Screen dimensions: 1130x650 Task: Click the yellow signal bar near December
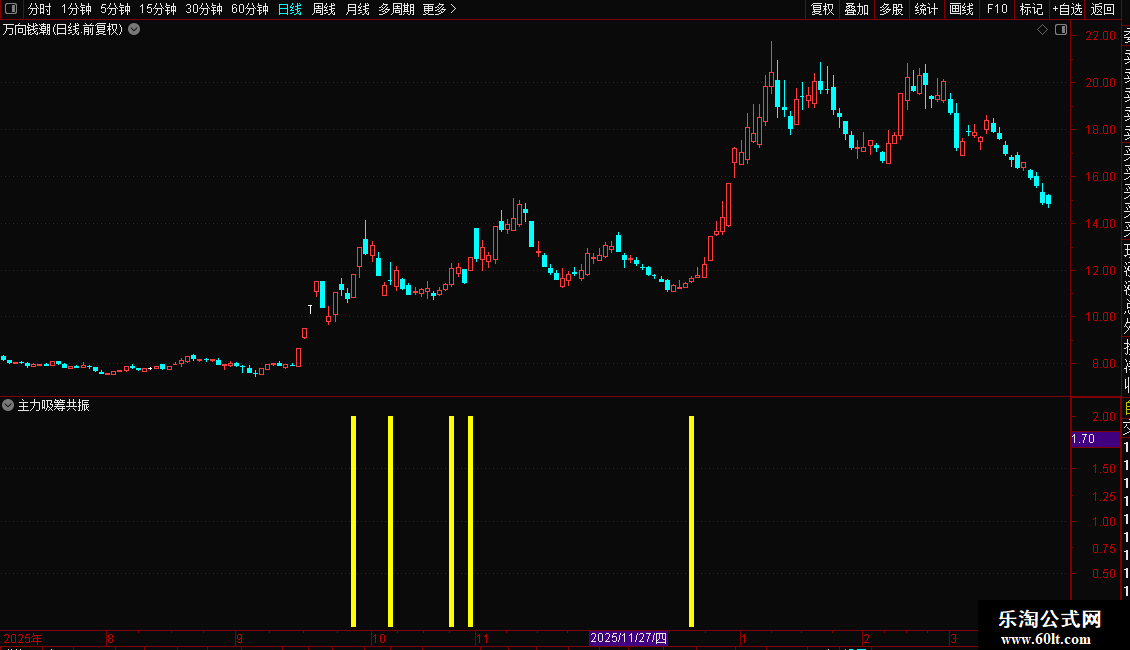(691, 521)
